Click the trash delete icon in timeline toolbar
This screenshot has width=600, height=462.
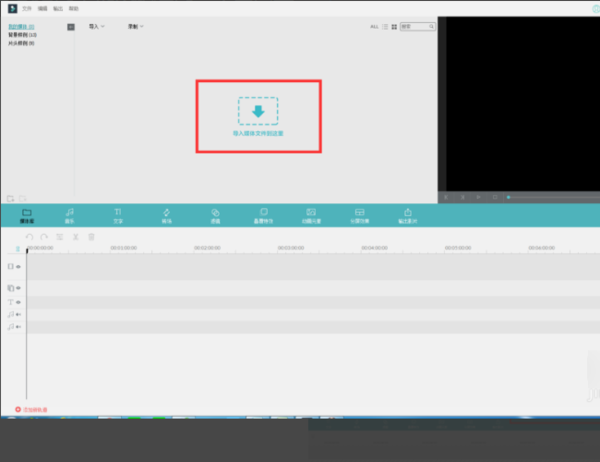click(91, 237)
